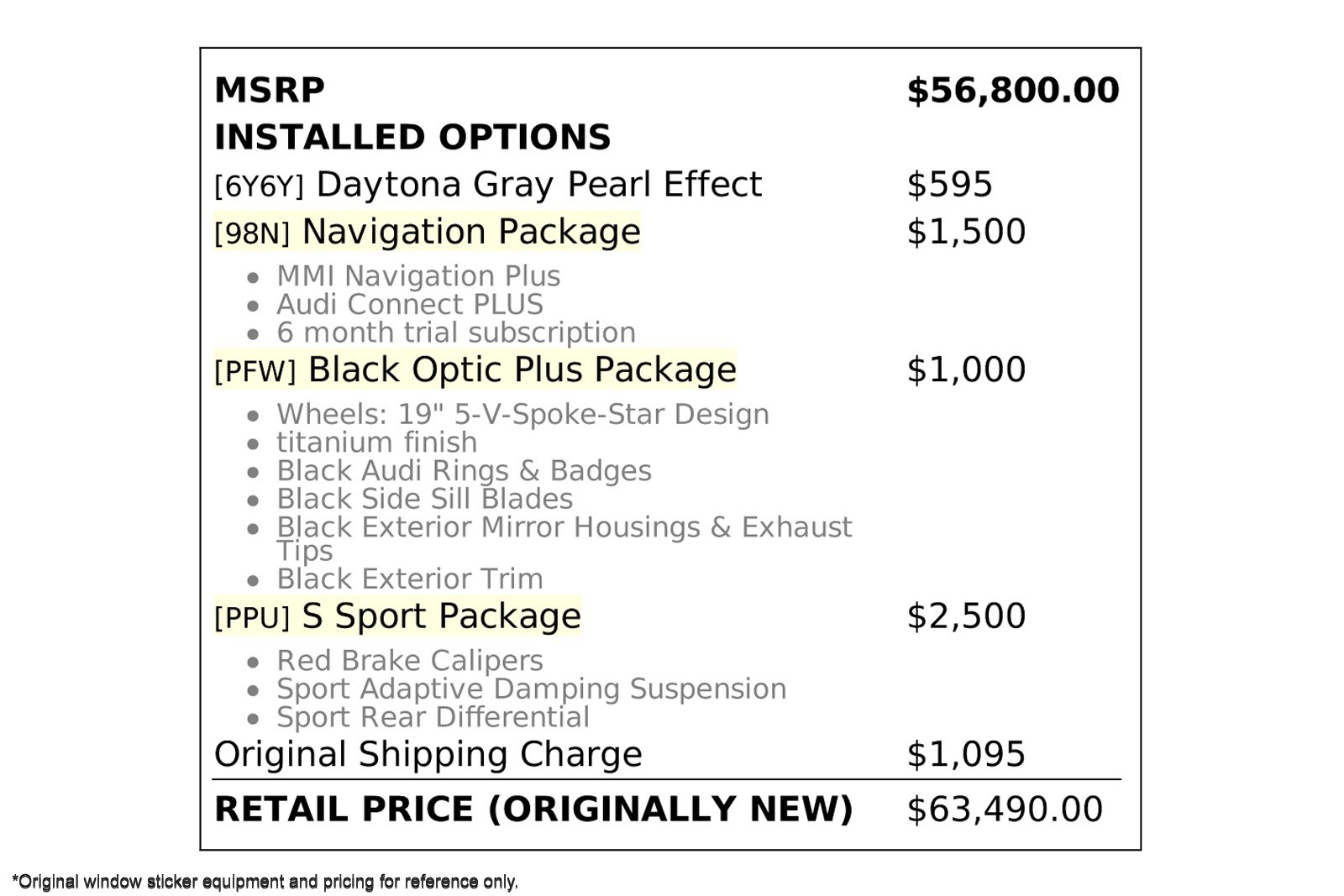The image size is (1344, 896).
Task: Select the $2,500 S Sport Package price
Action: pyautogui.click(x=966, y=616)
